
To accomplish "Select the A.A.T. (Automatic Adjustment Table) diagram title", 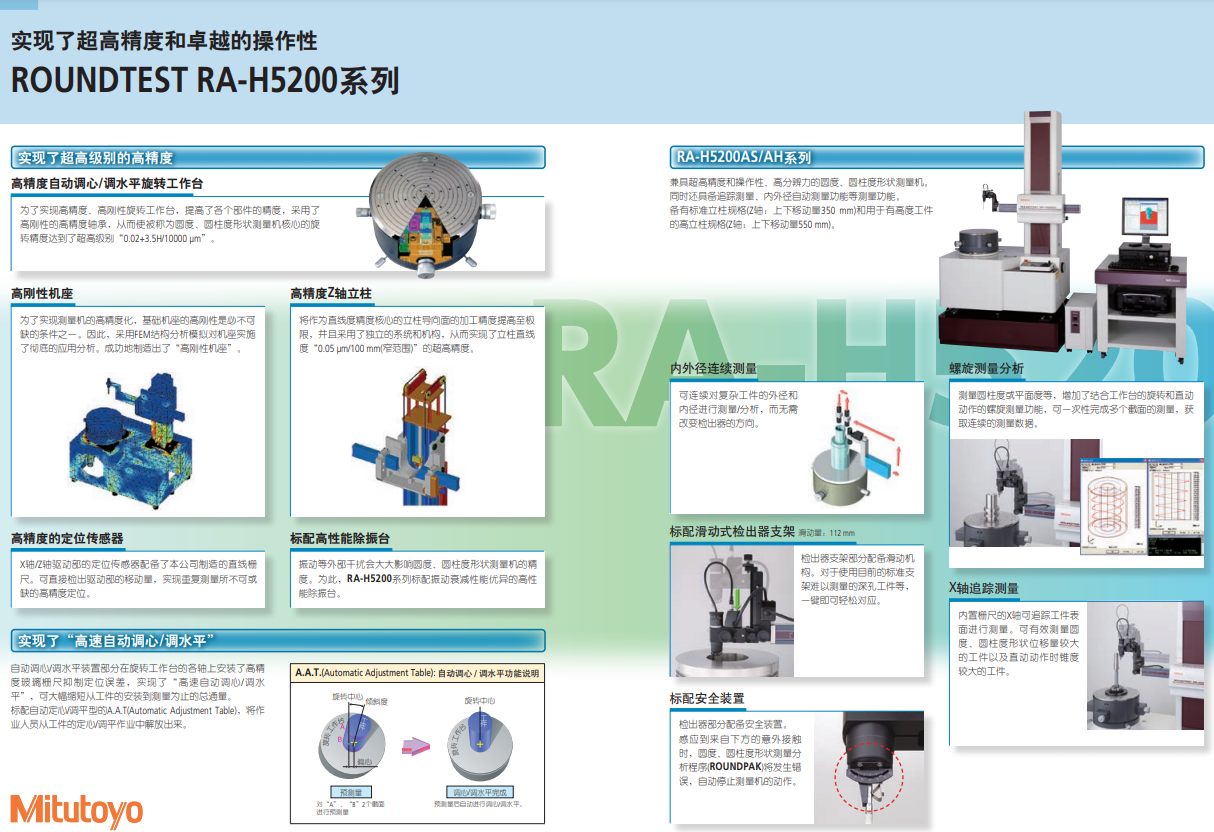I will [416, 673].
